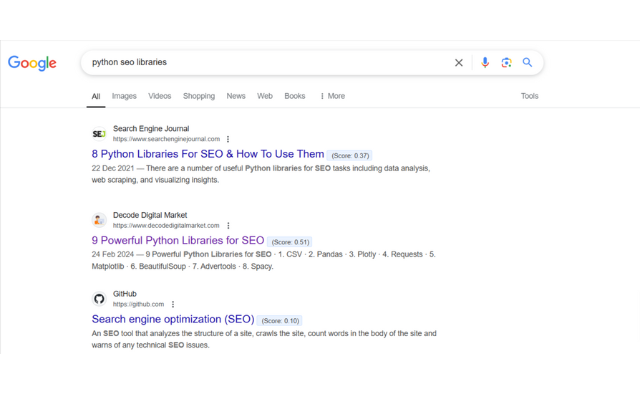Screen dimensions: 640x400
Task: Open the Shopping tab
Action: click(x=199, y=96)
